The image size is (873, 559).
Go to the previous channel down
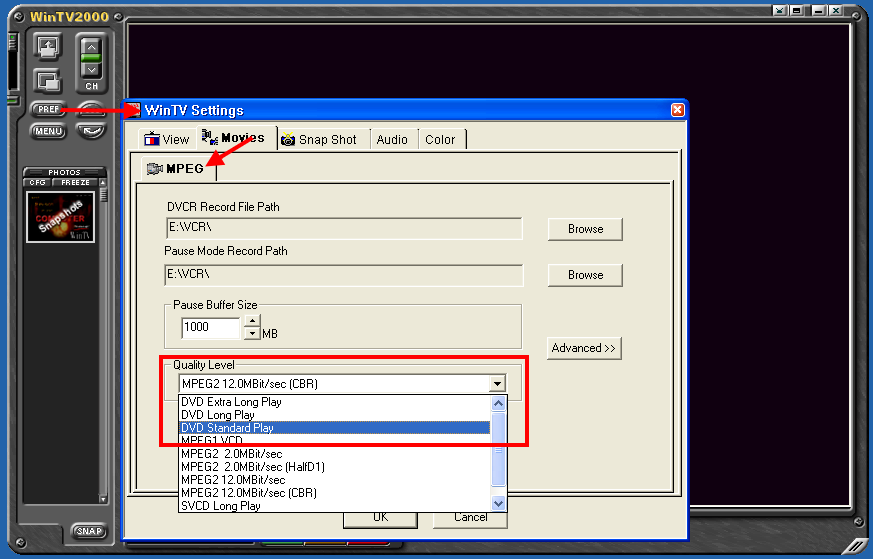point(91,70)
